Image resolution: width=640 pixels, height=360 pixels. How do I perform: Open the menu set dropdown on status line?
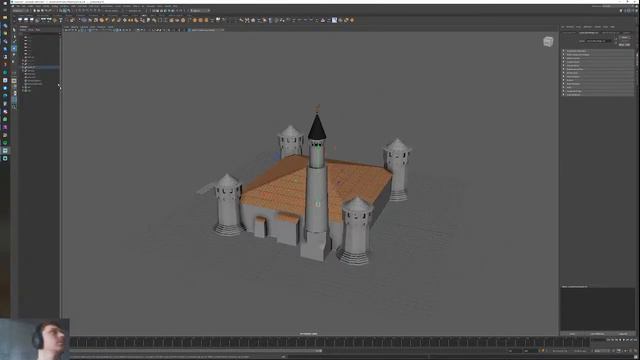20,11
